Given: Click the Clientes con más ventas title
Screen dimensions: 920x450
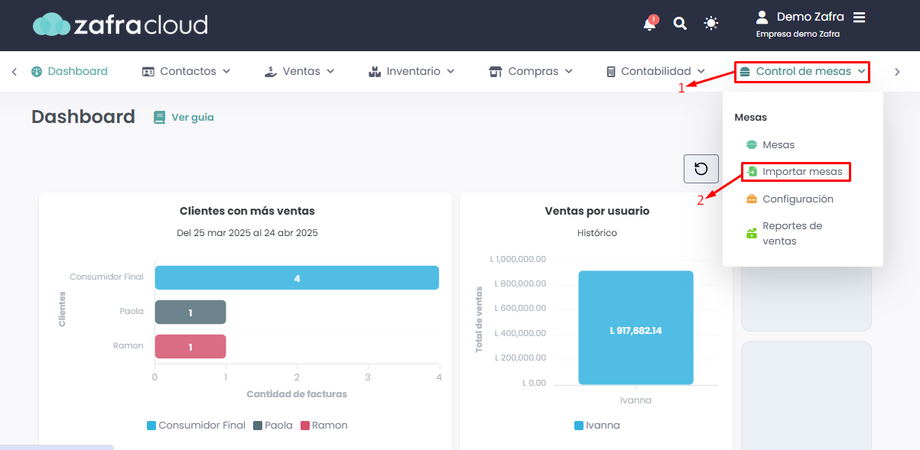Looking at the screenshot, I should [x=247, y=211].
